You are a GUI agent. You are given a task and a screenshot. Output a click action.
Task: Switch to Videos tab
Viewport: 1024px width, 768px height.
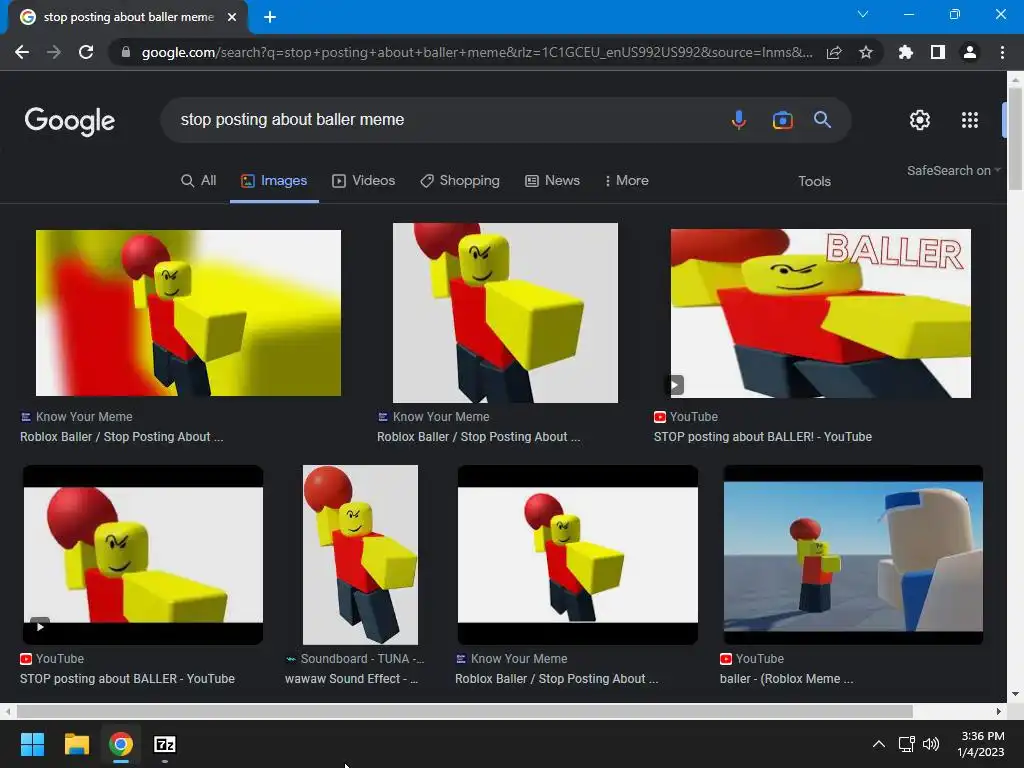pos(364,181)
